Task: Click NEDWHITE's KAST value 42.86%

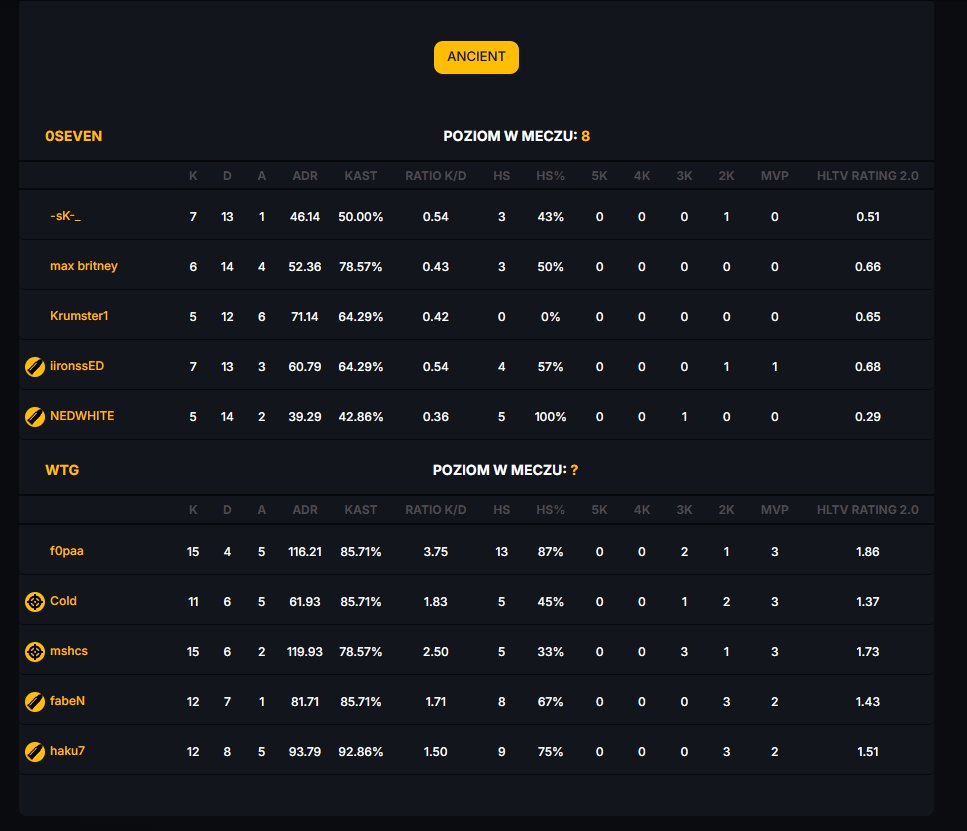Action: [x=361, y=417]
